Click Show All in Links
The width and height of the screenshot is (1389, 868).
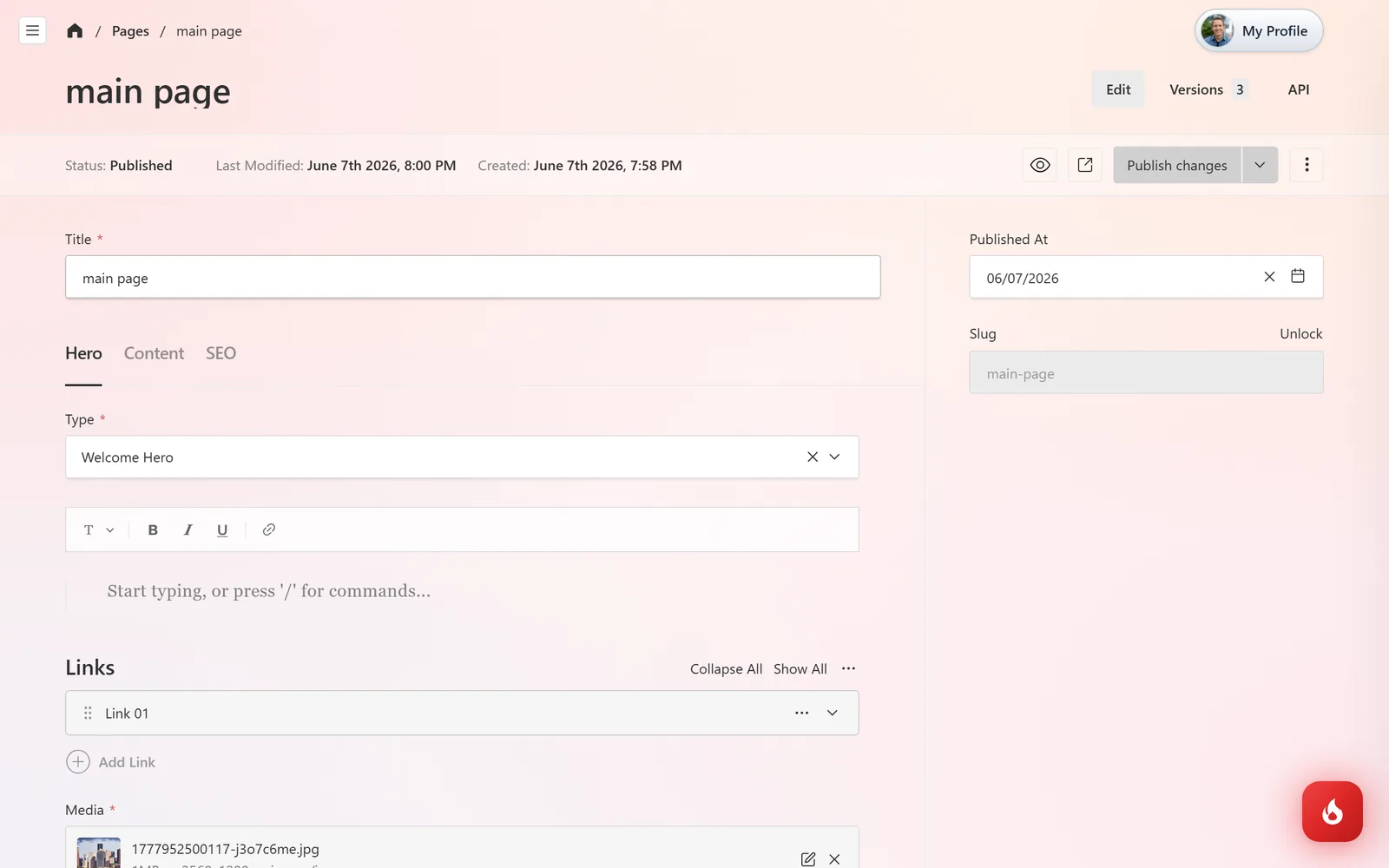800,668
